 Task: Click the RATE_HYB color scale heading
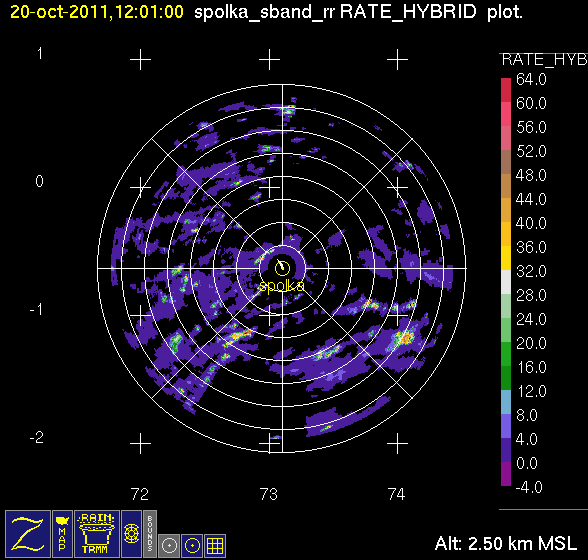click(x=544, y=60)
